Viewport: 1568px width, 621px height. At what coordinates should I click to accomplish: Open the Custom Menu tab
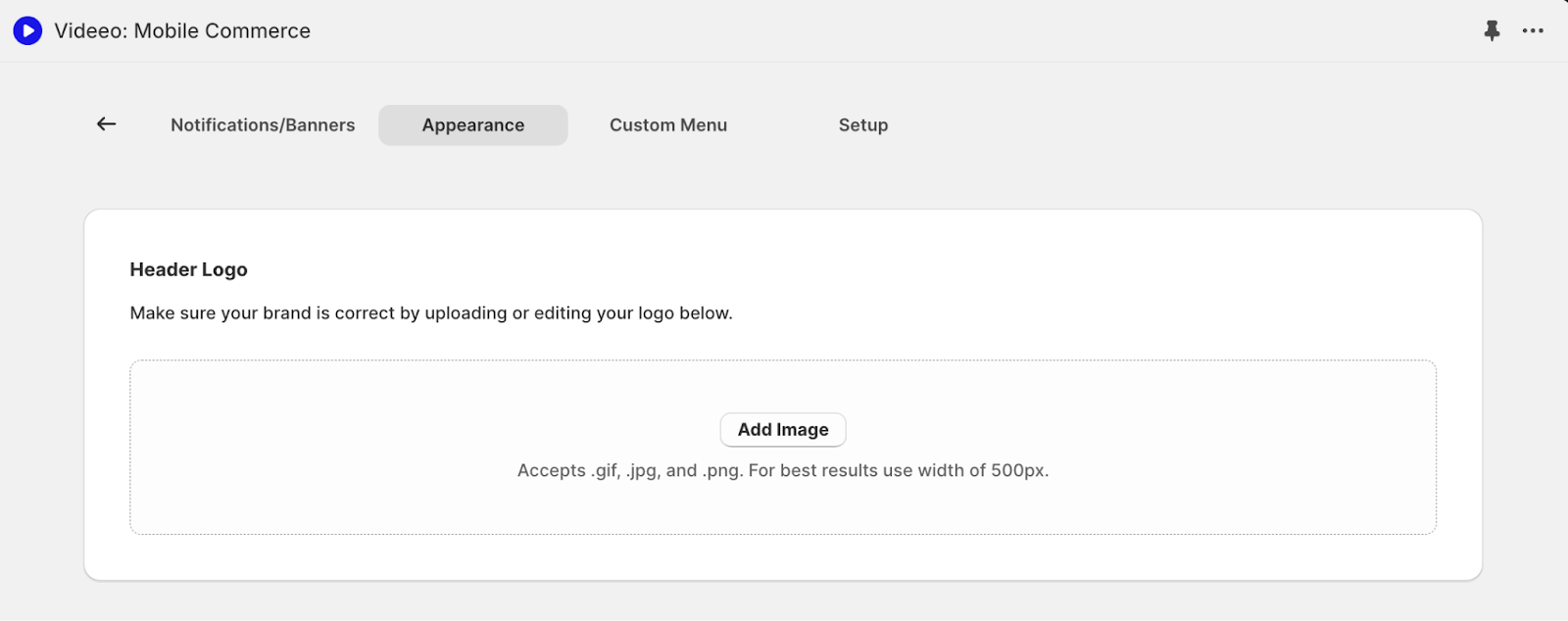668,125
